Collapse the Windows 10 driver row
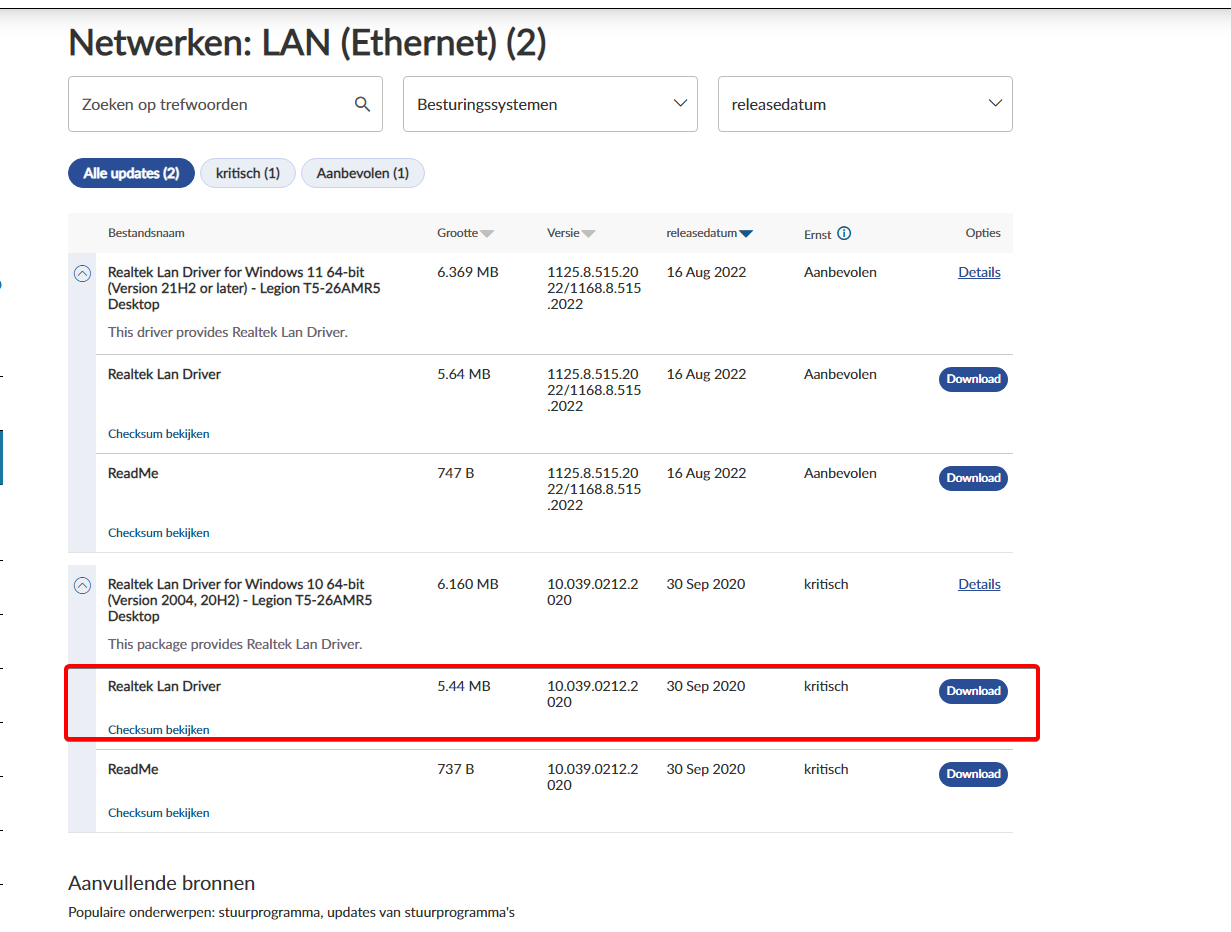The image size is (1231, 932). tap(83, 586)
